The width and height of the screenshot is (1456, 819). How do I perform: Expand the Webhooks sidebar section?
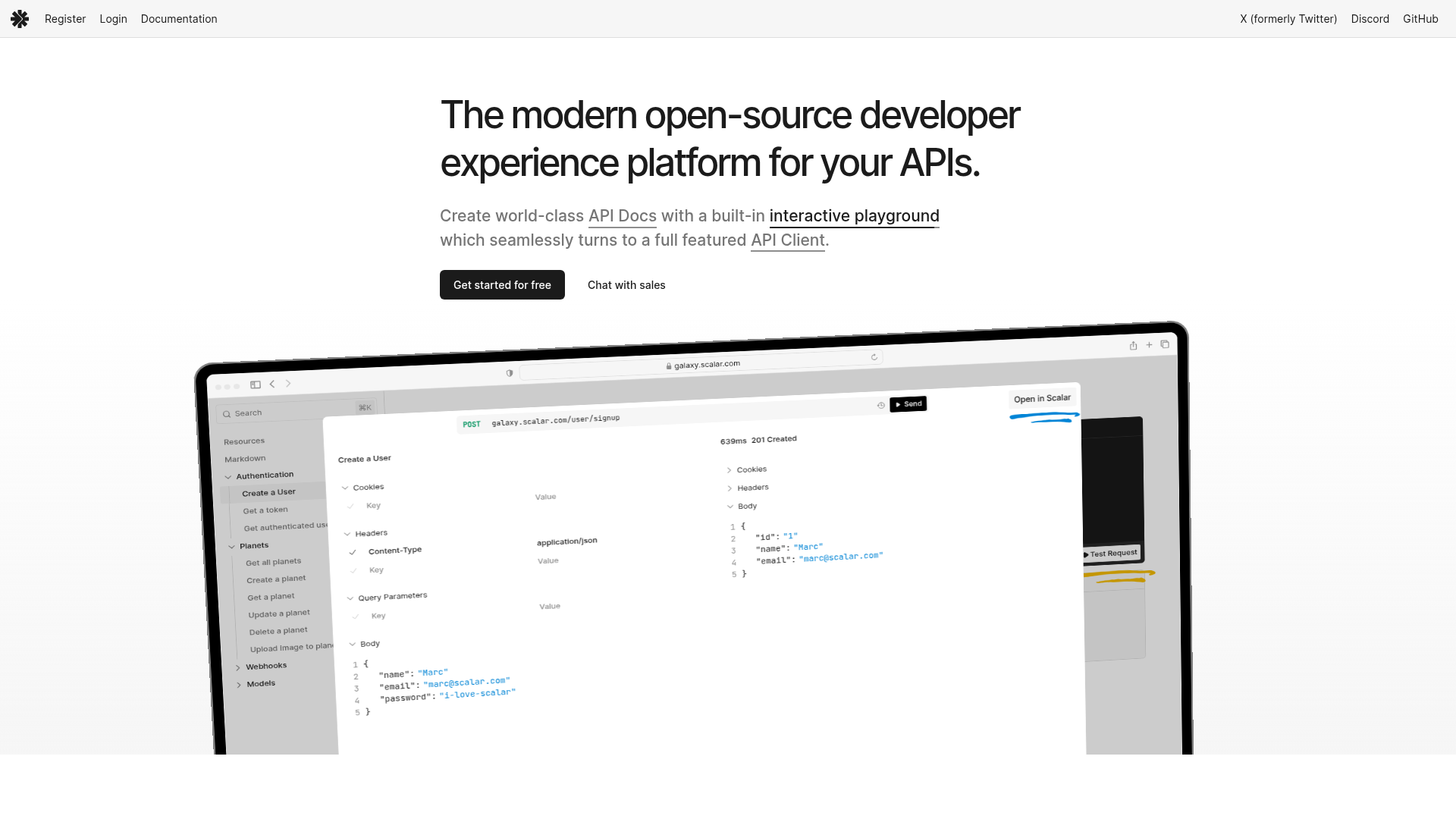point(238,668)
